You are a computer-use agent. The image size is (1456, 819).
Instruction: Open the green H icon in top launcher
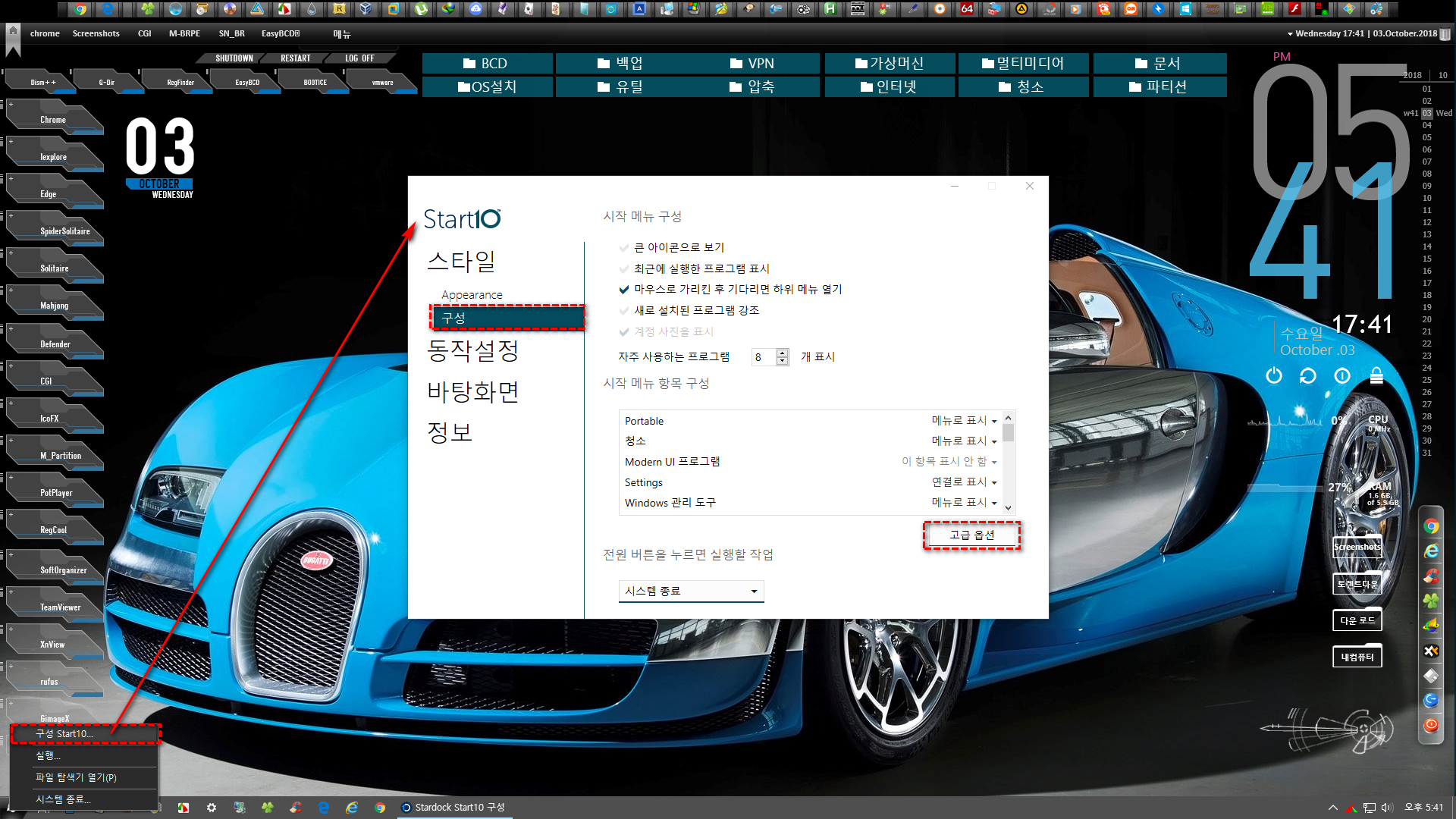[830, 9]
